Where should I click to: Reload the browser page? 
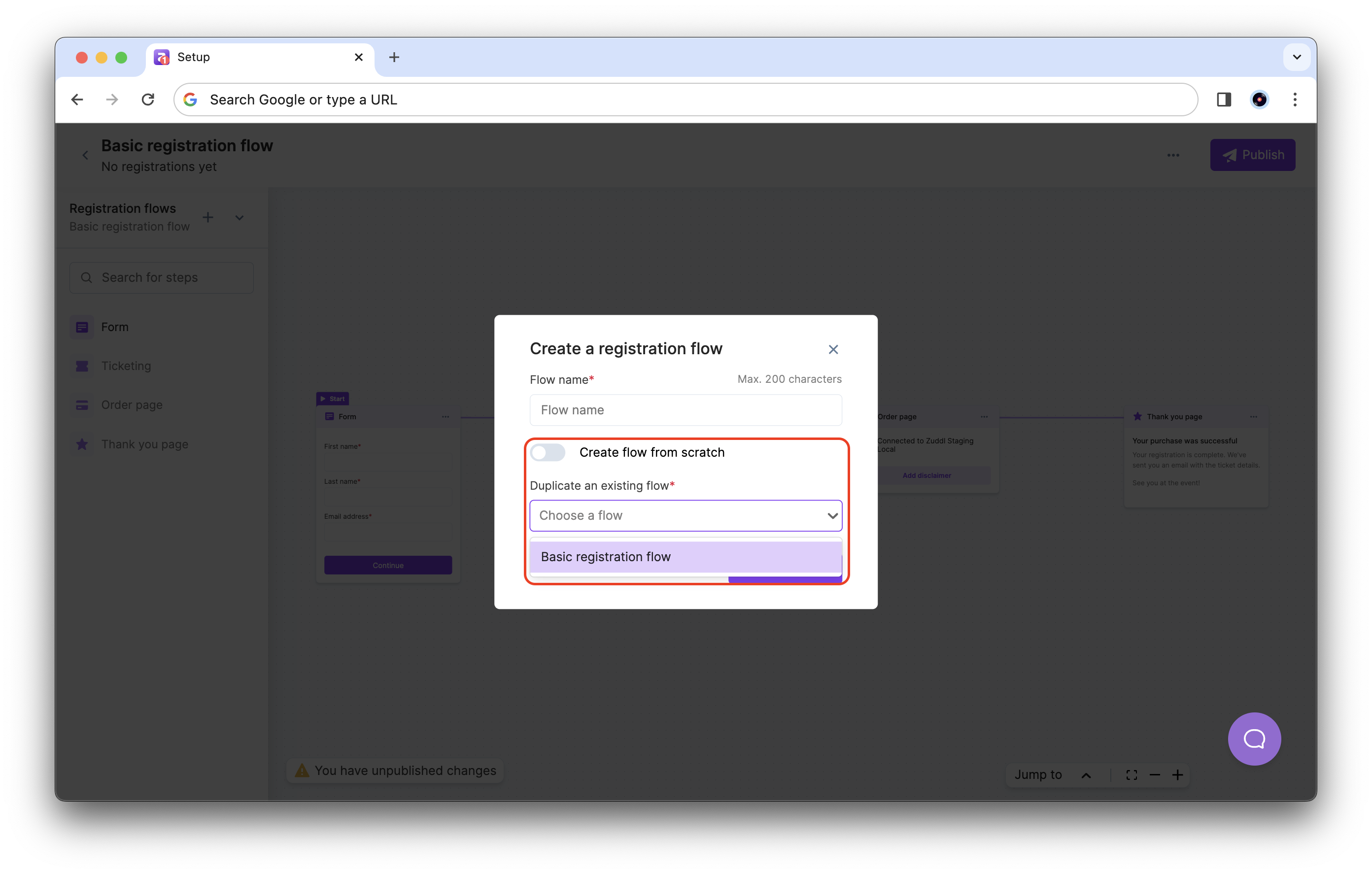(x=147, y=100)
